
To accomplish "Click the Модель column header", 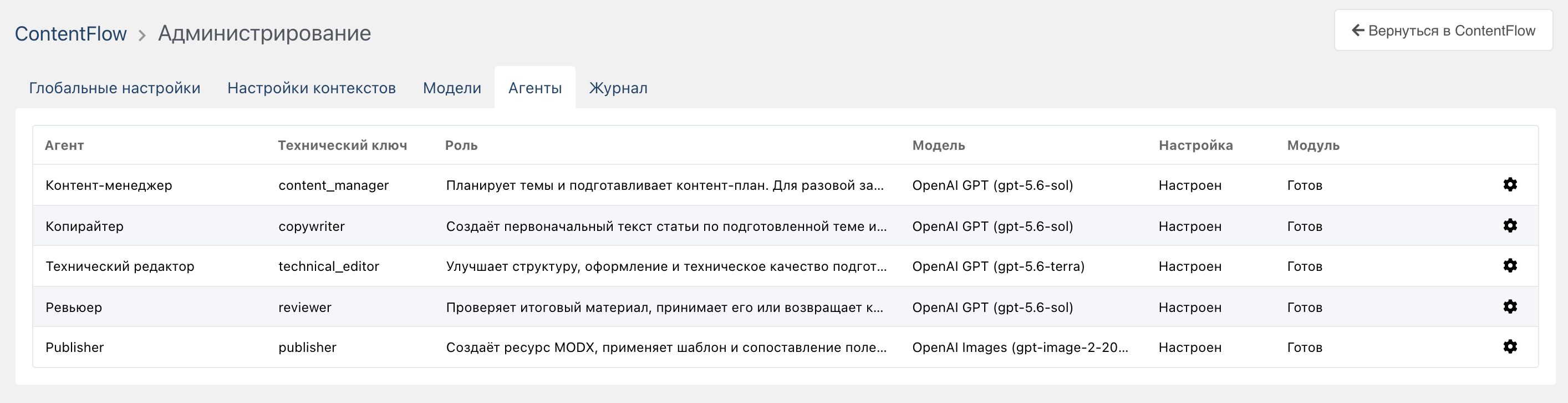I will click(938, 145).
